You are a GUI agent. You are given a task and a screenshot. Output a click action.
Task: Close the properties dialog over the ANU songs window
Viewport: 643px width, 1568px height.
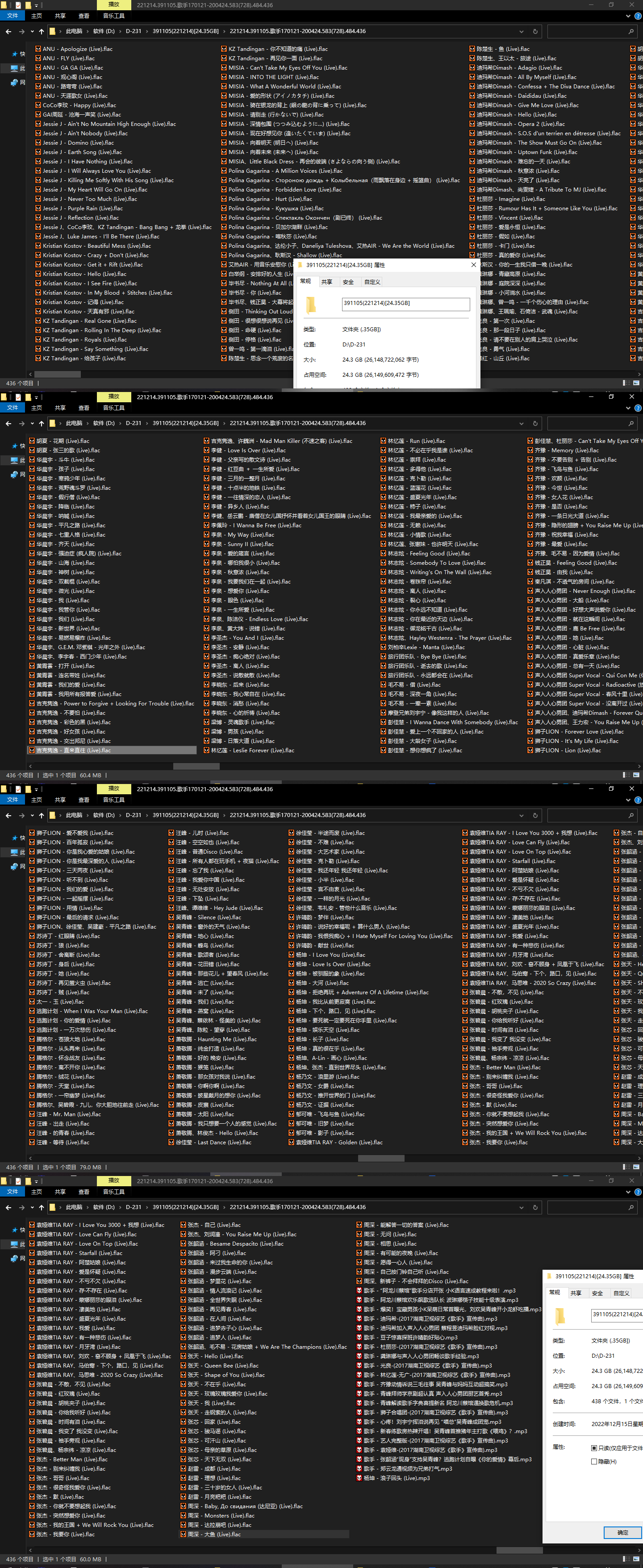point(474,265)
